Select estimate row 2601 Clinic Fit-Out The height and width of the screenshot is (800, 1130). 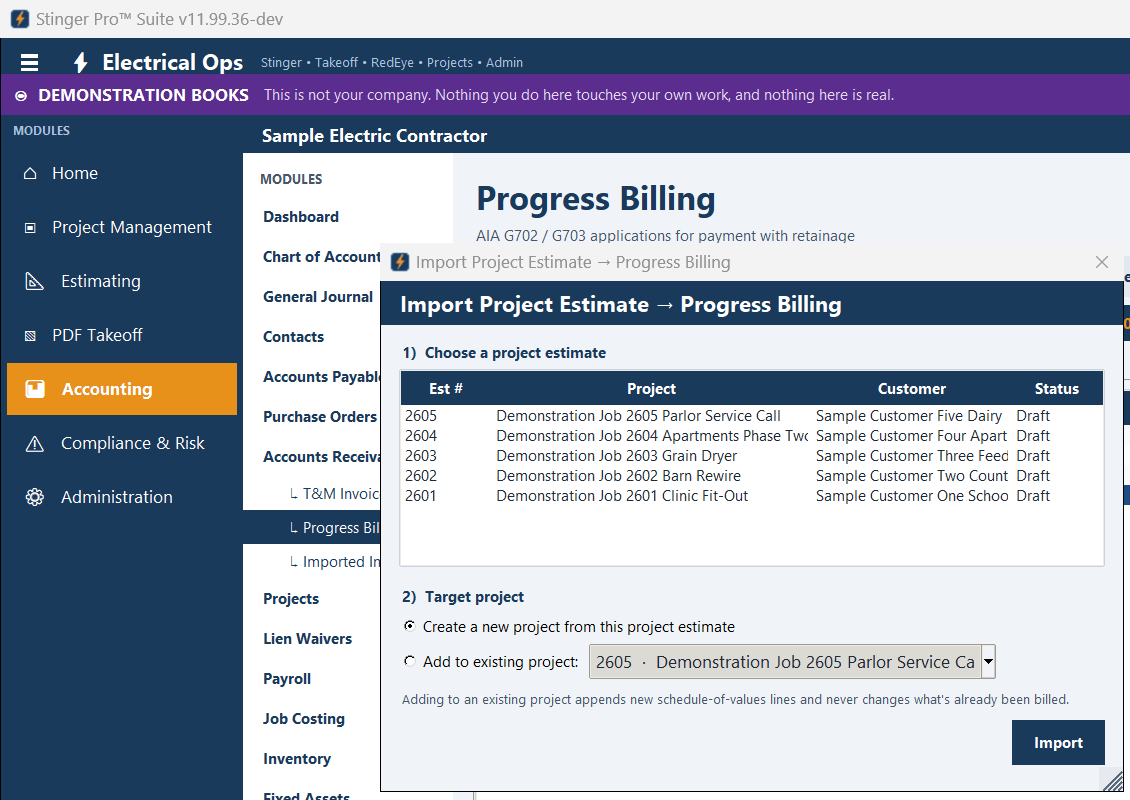tap(752, 496)
